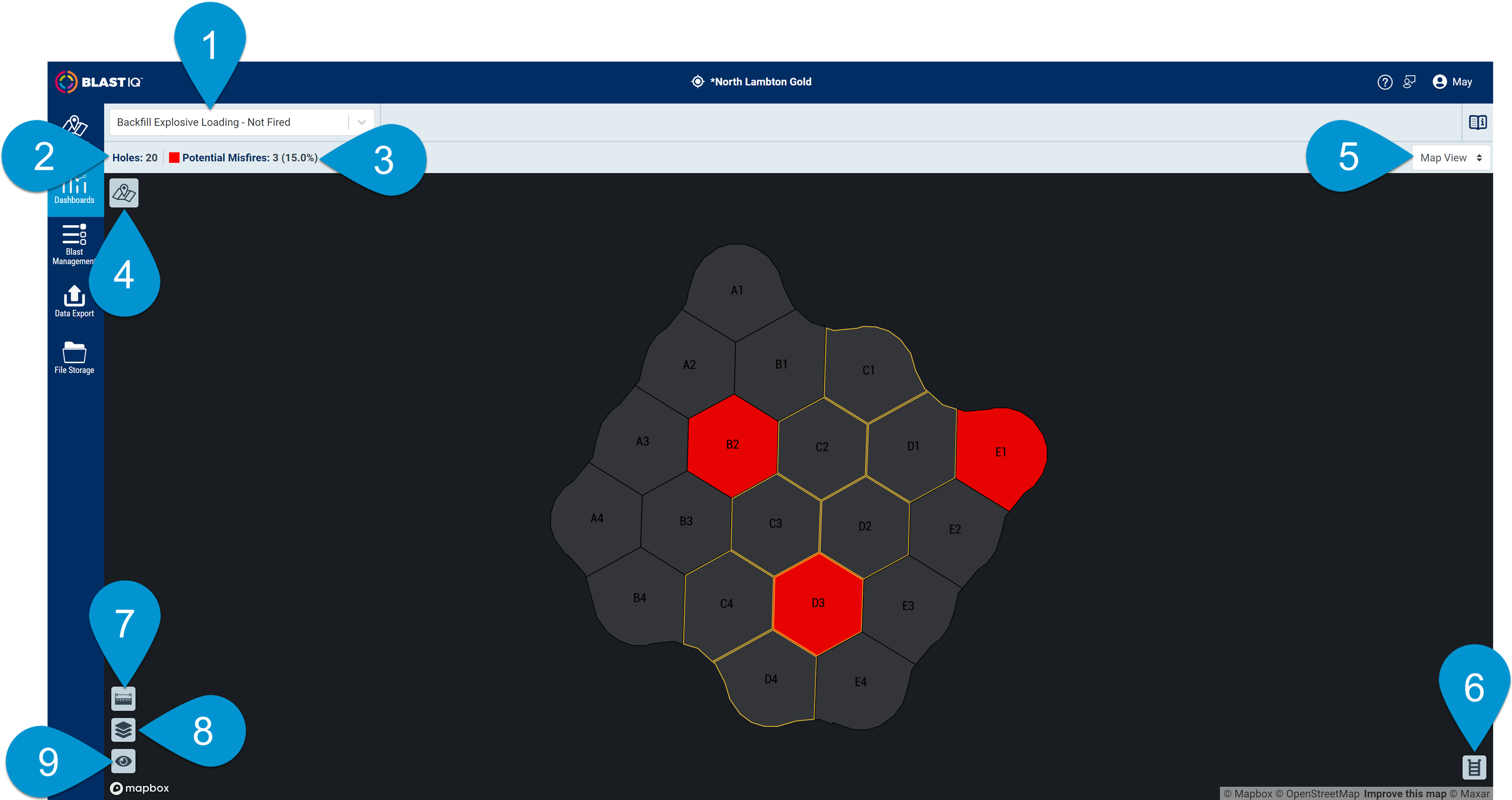Screen dimensions: 1512x800
Task: Select red misfire hole B2
Action: coord(733,445)
